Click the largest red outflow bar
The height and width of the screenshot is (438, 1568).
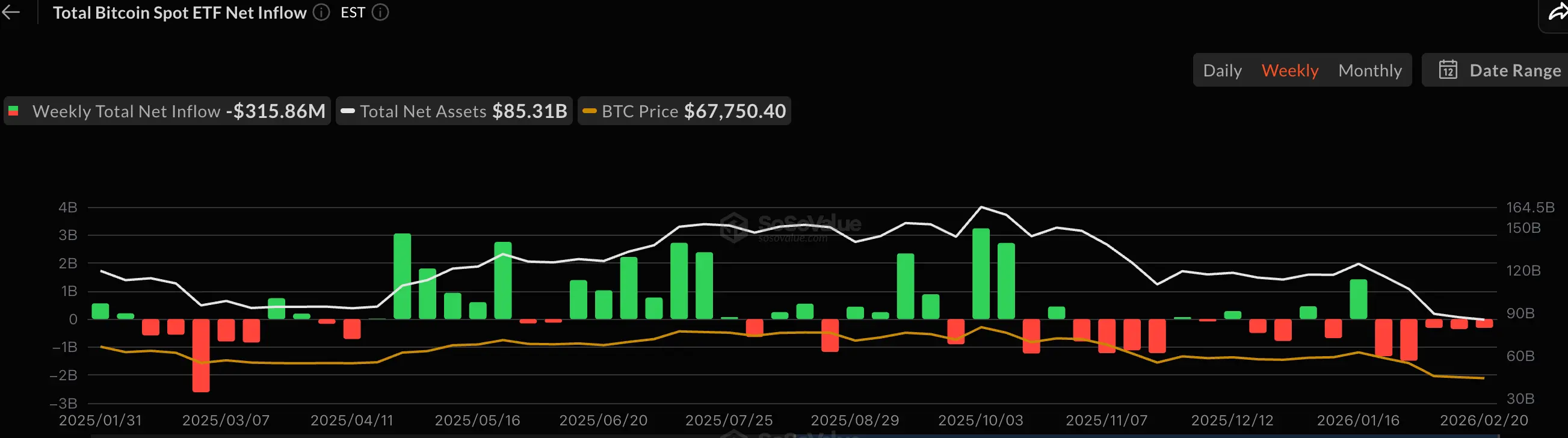(x=201, y=355)
